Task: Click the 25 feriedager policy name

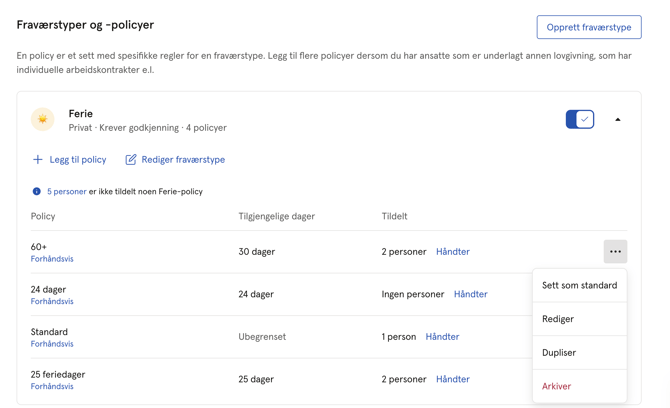Action: [58, 375]
